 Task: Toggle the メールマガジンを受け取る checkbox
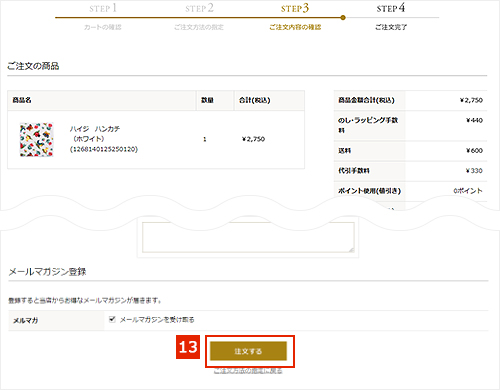pos(112,319)
